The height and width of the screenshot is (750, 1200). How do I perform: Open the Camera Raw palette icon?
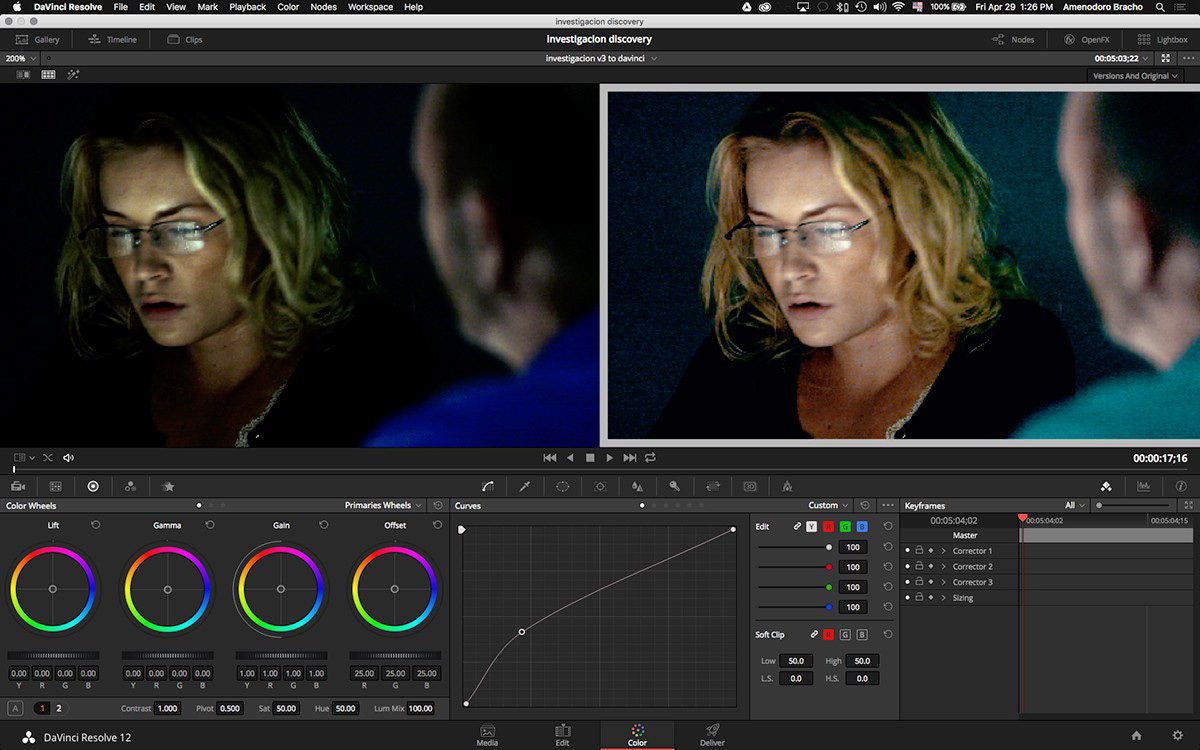pyautogui.click(x=18, y=486)
